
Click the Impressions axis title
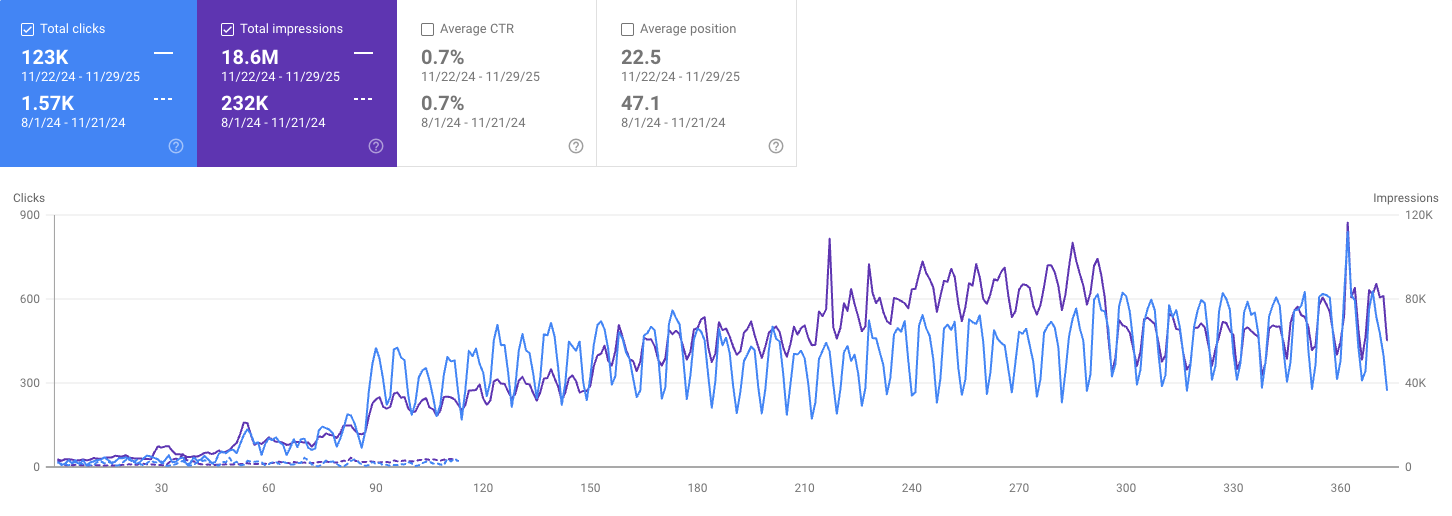(x=1405, y=198)
